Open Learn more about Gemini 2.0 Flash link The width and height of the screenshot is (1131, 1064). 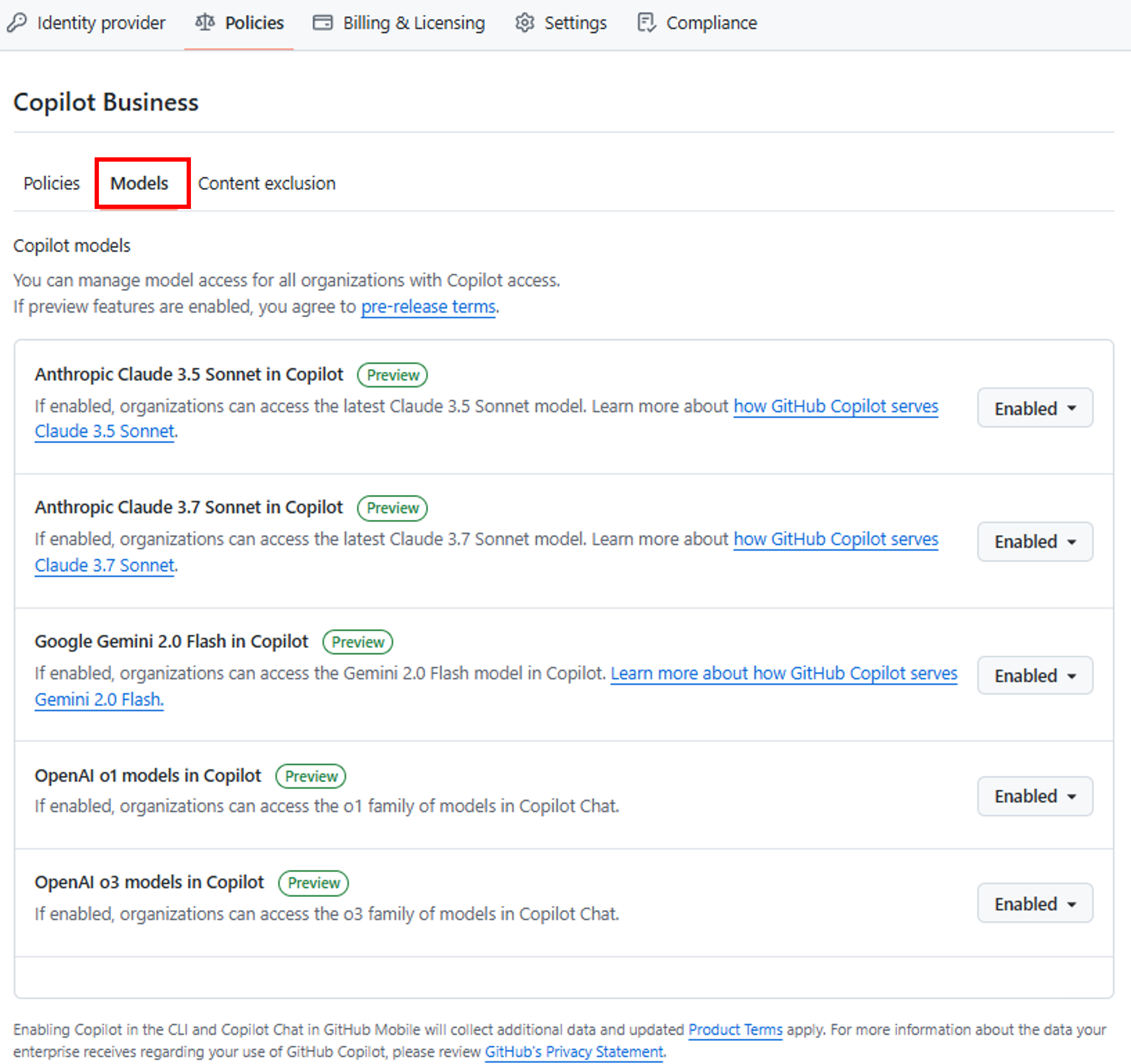point(784,673)
